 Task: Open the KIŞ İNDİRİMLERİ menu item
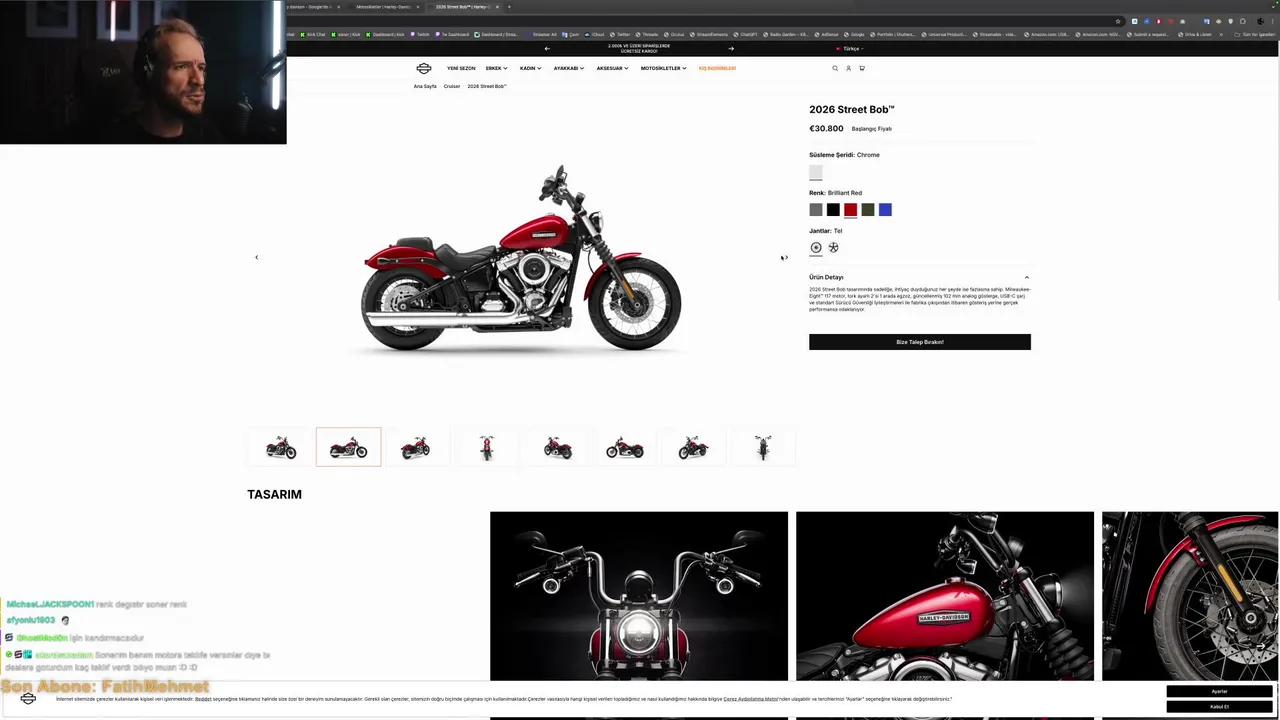tap(717, 68)
